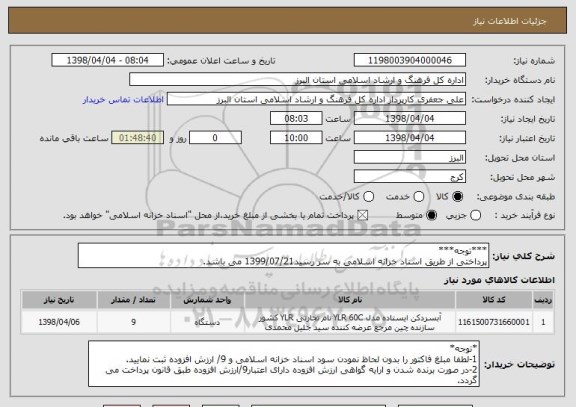
Task: Toggle the اسناد خزانه اسلامی payment checkbox
Action: point(363,216)
